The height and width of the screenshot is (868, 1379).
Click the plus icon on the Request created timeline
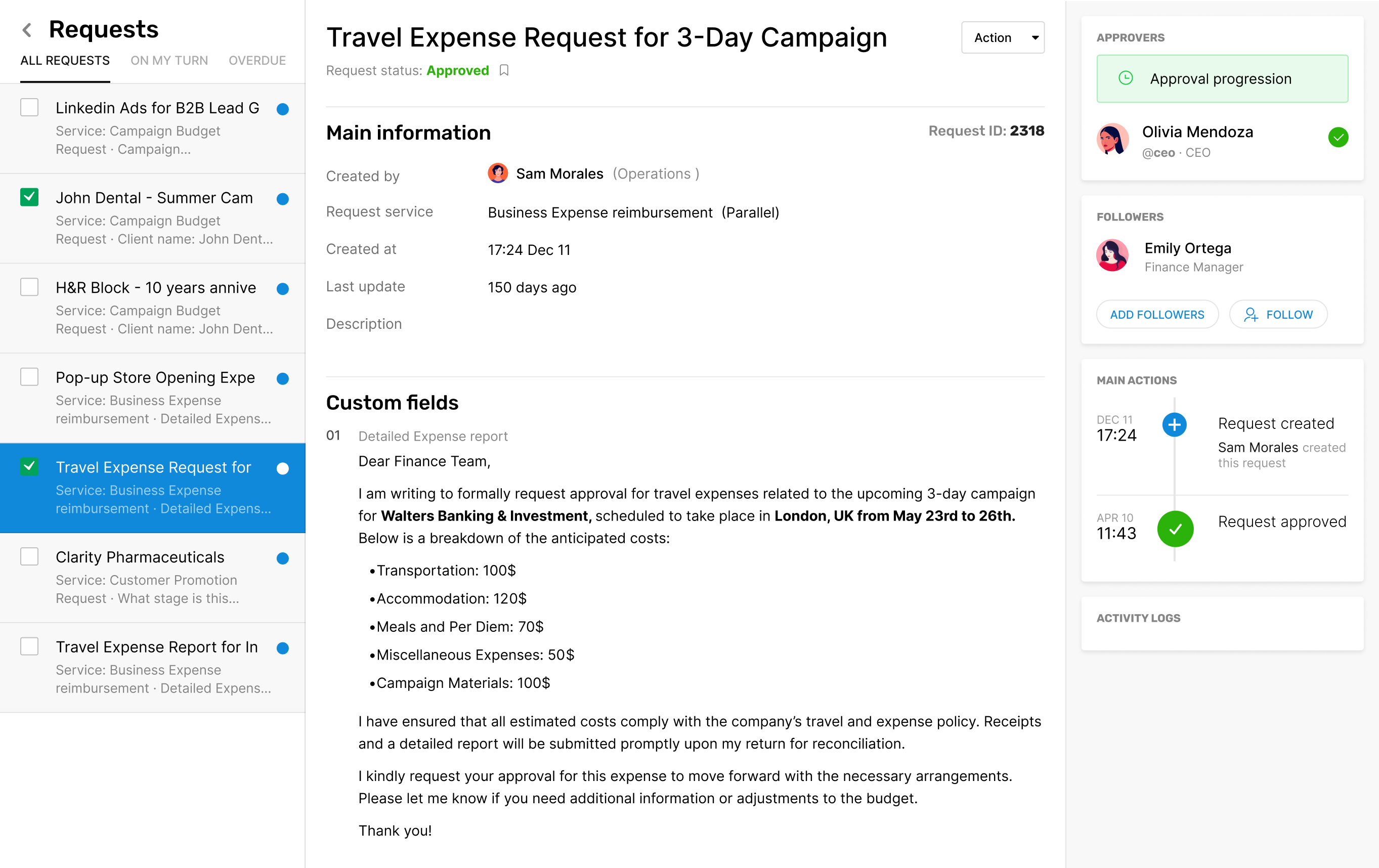[x=1175, y=425]
